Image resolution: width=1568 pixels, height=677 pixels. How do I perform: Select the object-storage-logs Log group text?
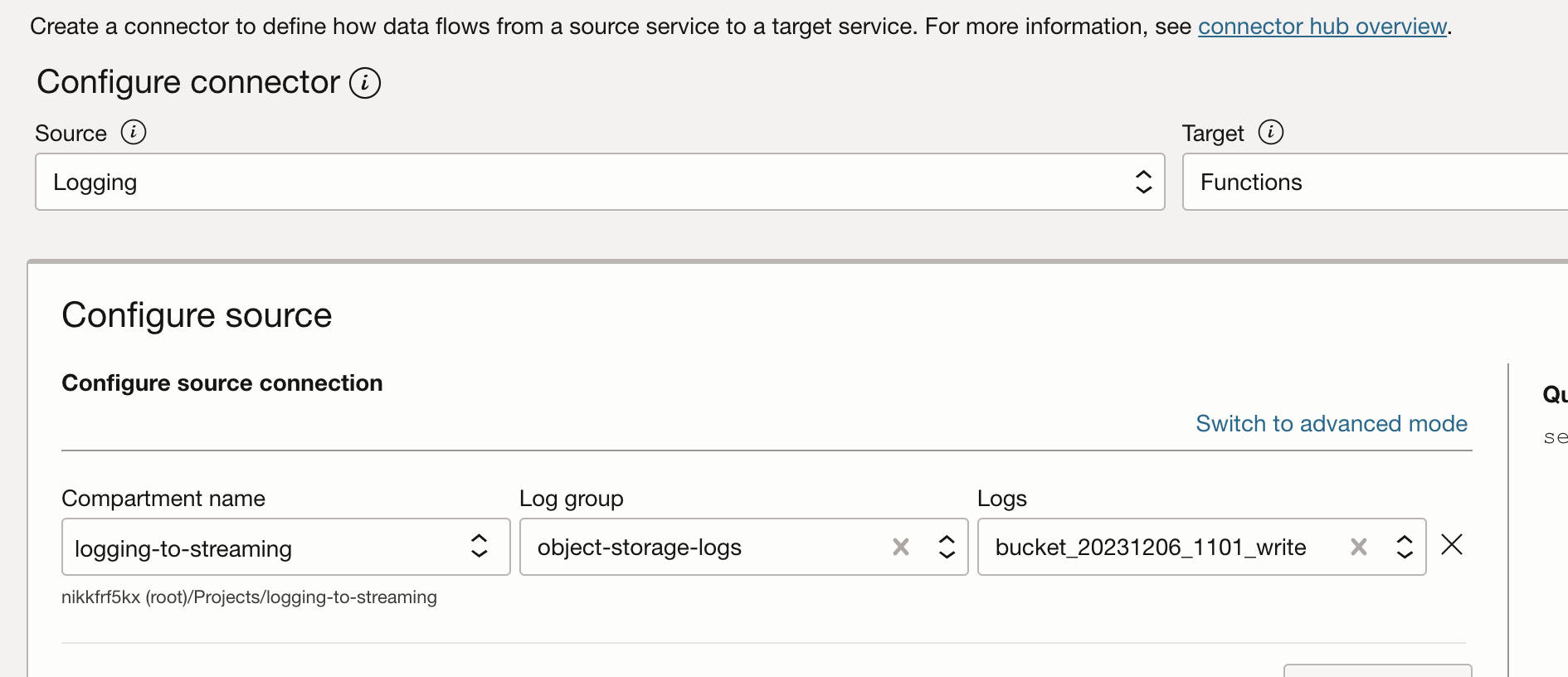639,548
